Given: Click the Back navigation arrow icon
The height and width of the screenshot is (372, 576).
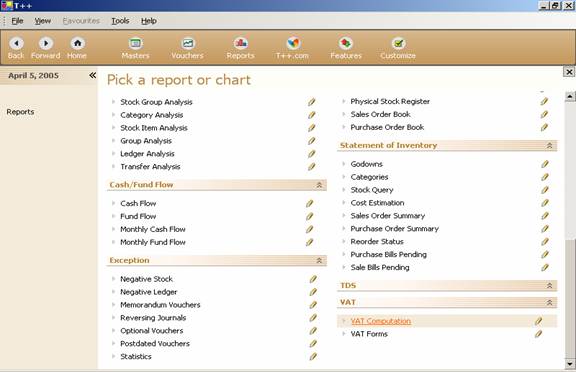Looking at the screenshot, I should (x=16, y=43).
